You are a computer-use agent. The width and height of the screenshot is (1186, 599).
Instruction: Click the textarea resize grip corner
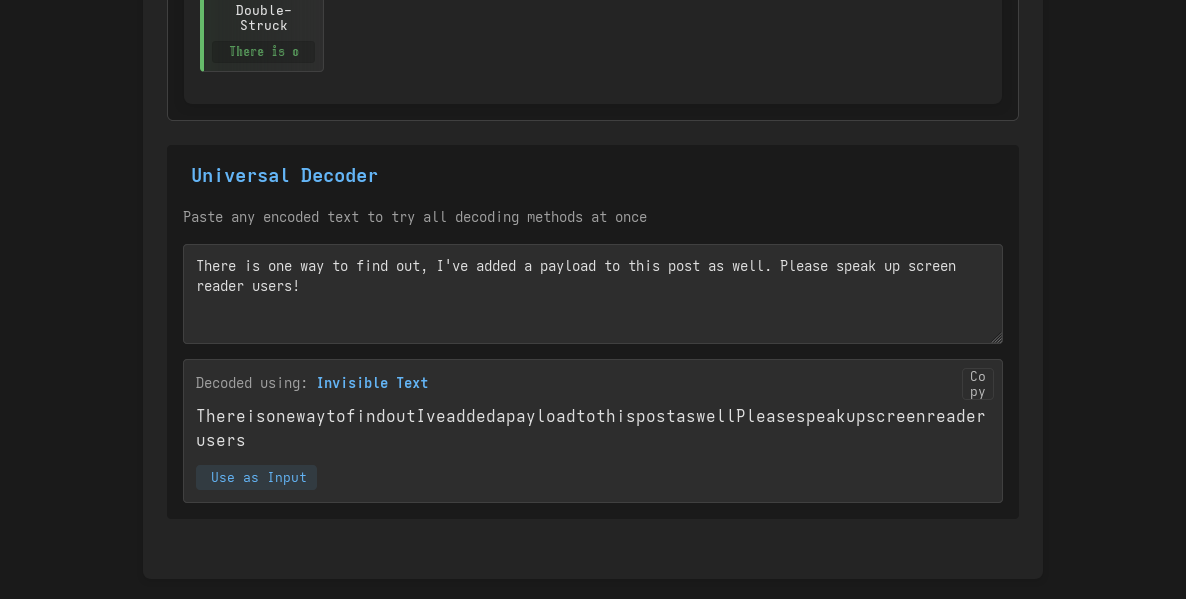(997, 338)
